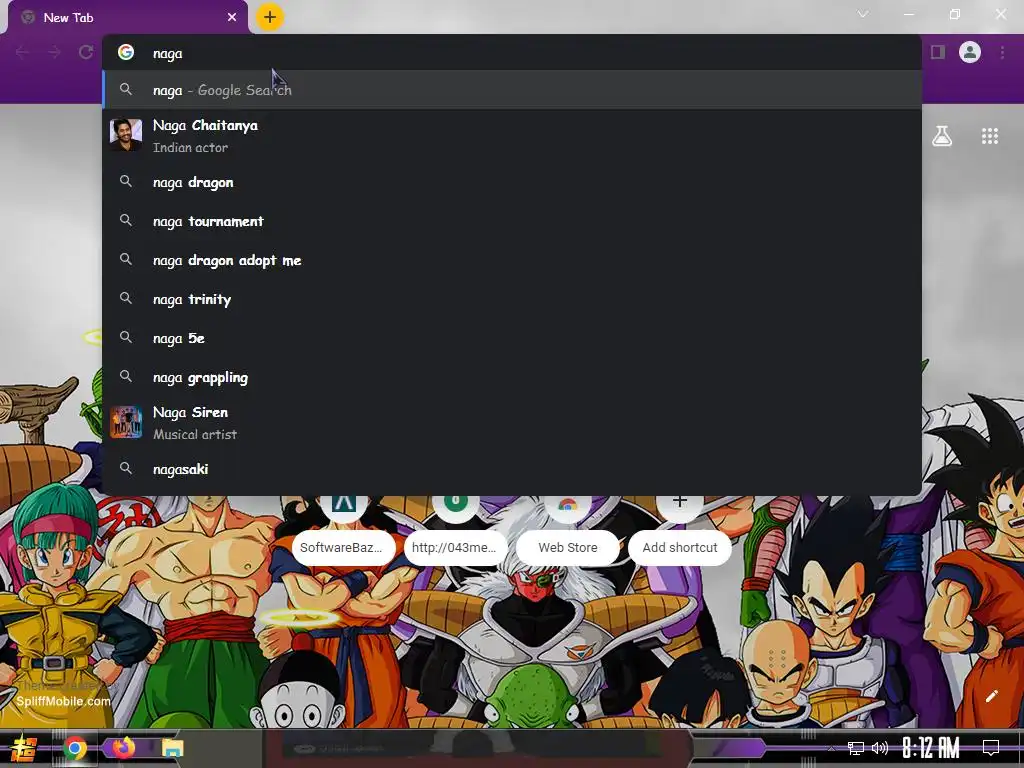Choose the naga - Google Search suggestion
Image resolution: width=1024 pixels, height=768 pixels.
pos(512,90)
